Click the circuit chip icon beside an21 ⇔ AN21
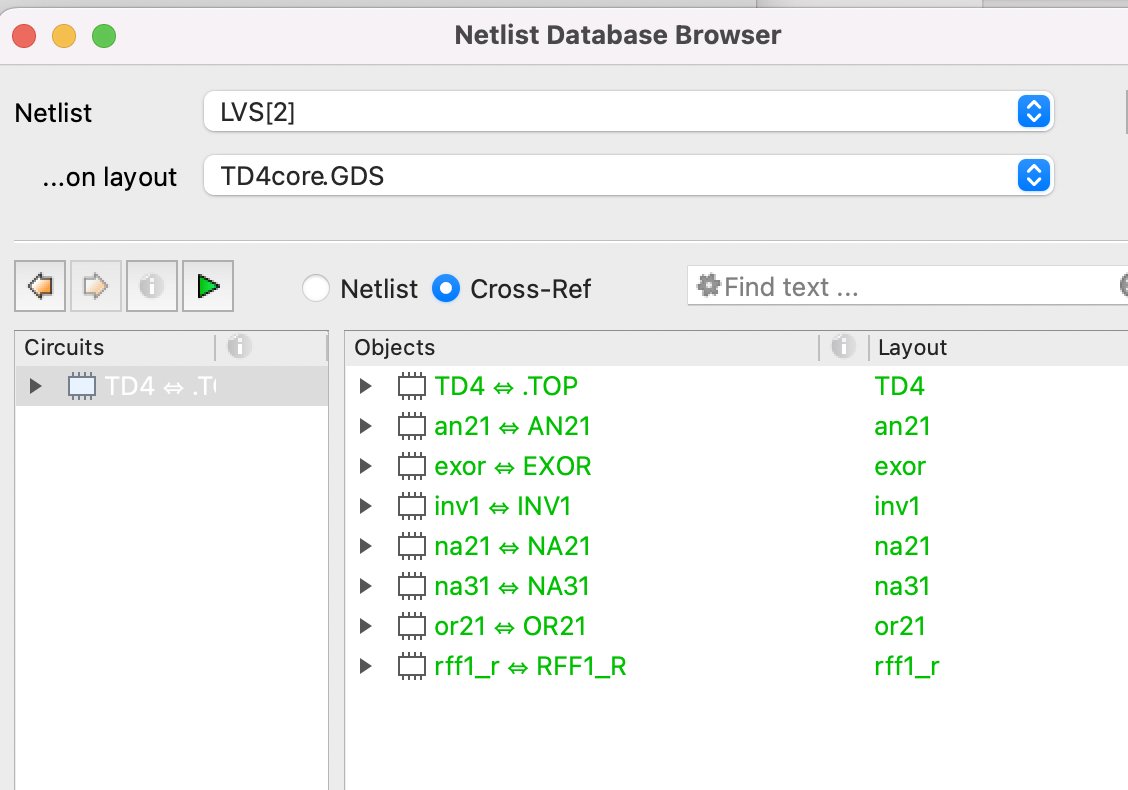The image size is (1128, 790). click(411, 427)
